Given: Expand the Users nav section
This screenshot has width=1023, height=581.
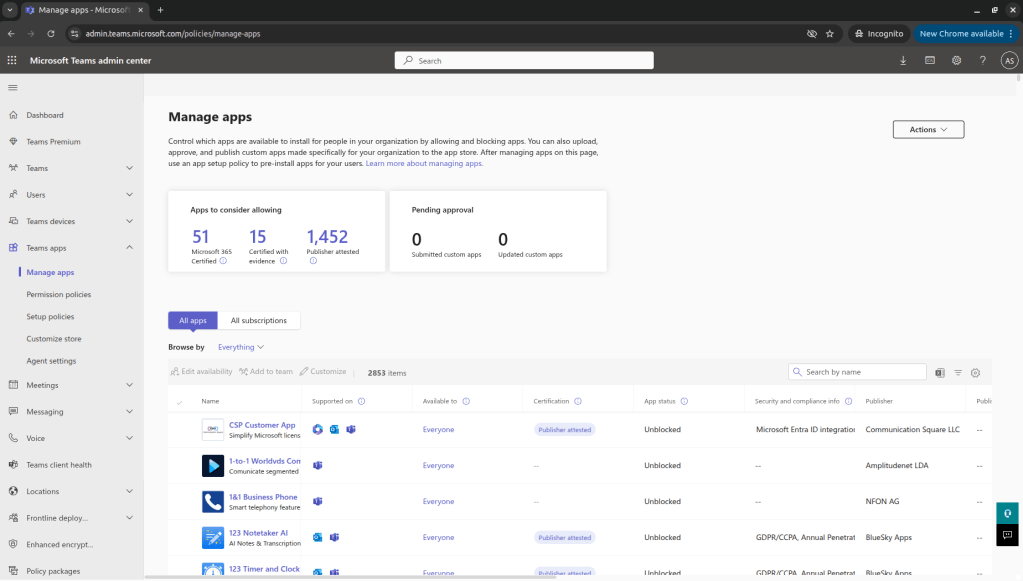Looking at the screenshot, I should click(x=129, y=195).
